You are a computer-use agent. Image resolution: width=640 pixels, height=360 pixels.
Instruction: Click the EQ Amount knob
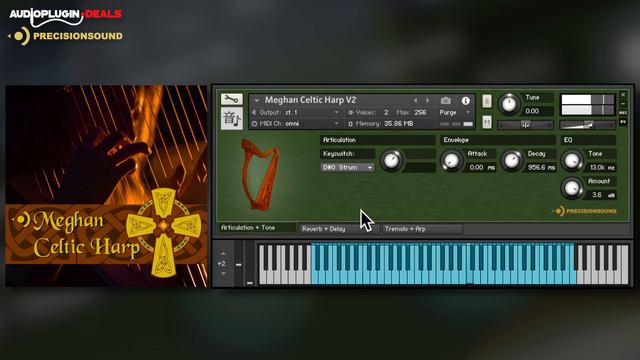[x=572, y=188]
